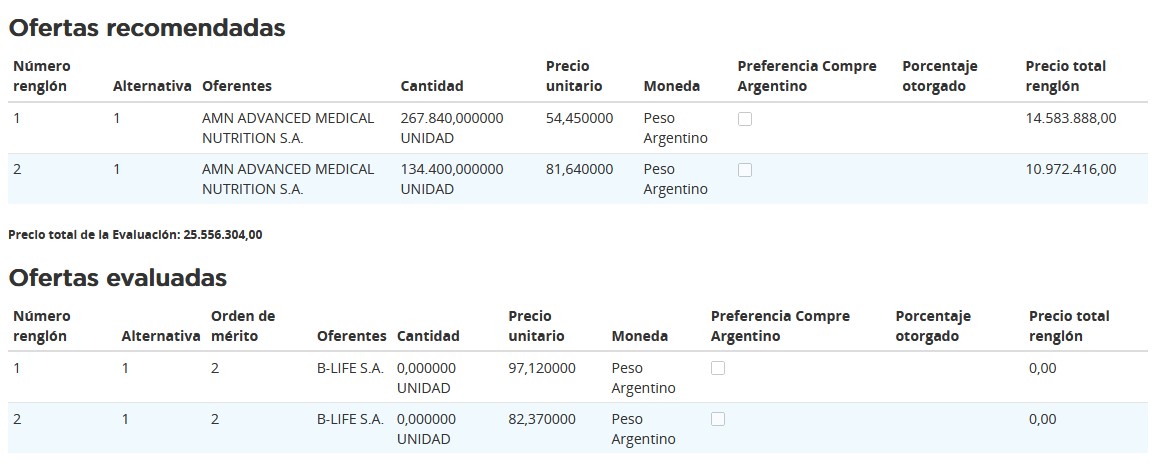Screen dimensions: 1158x472
Task: Click the quantity 134.400,000000 UNIDAD cell
Action: [452, 179]
